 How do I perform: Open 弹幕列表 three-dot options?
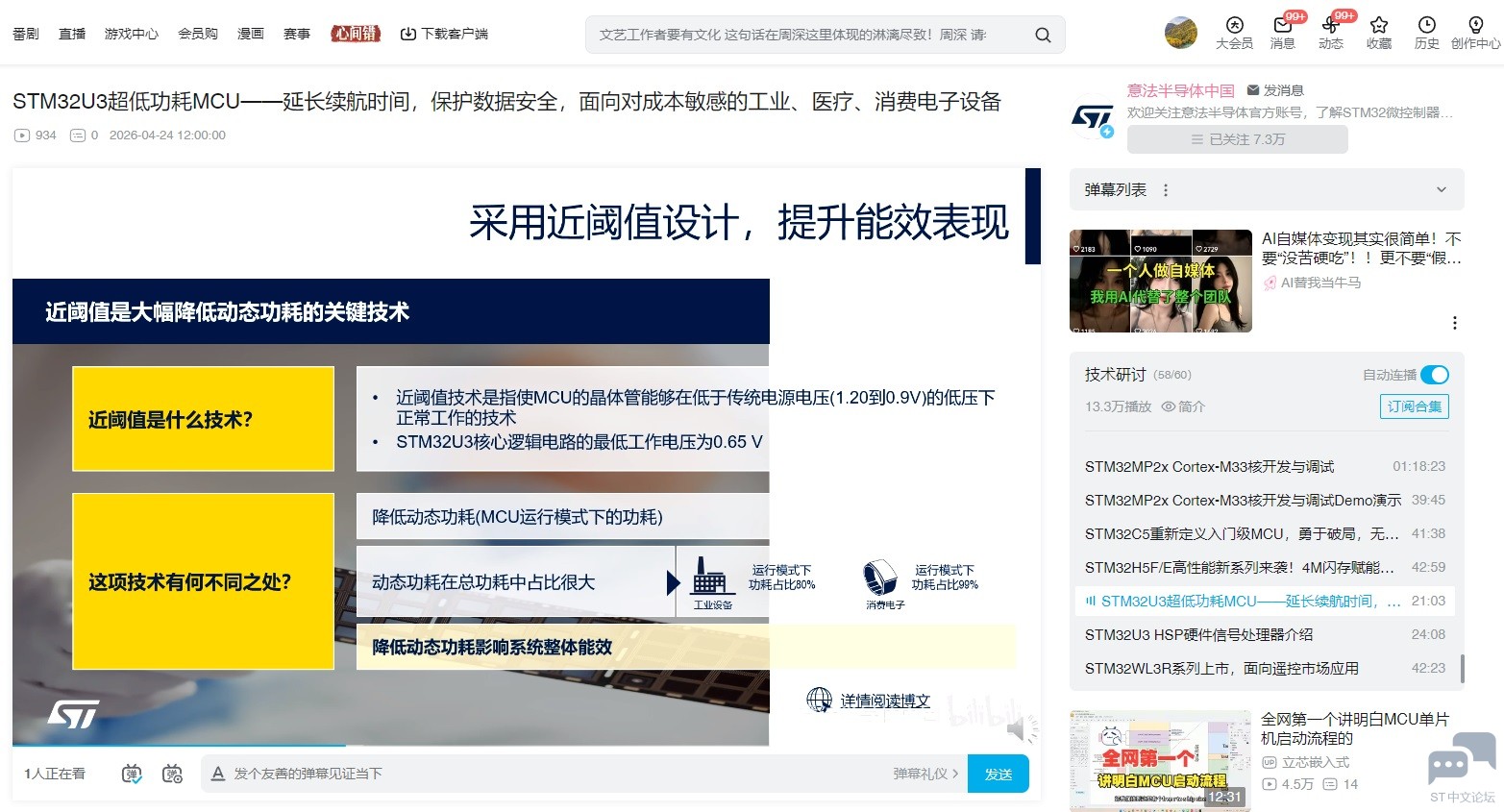point(1166,190)
